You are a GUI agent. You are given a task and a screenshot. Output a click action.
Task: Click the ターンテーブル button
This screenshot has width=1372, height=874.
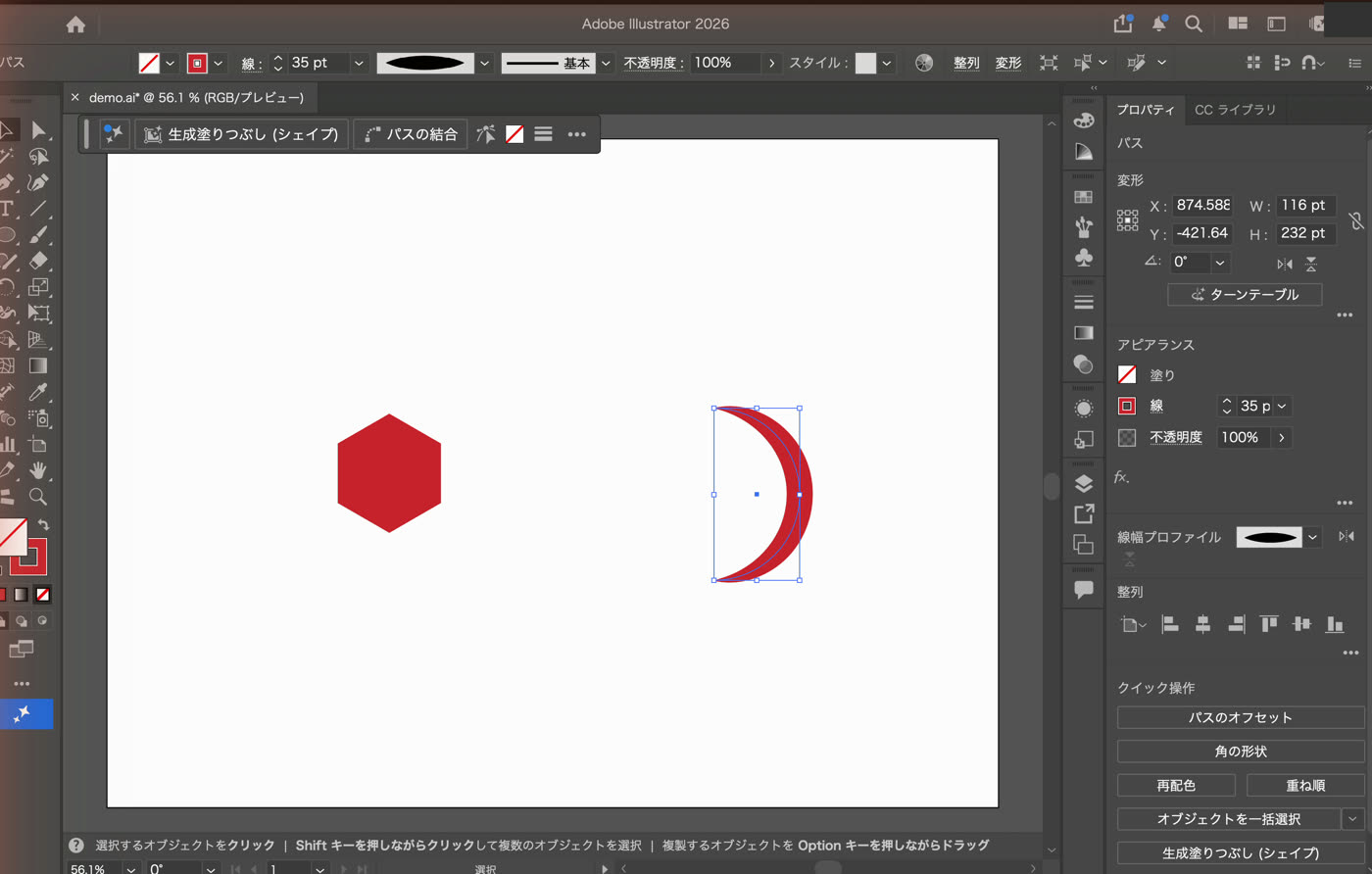click(x=1245, y=294)
